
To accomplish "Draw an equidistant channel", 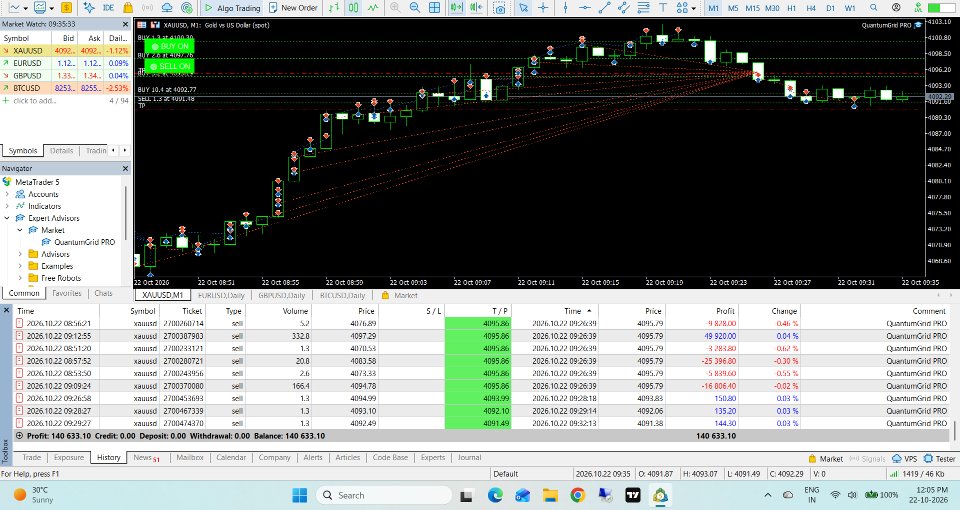I will coord(624,7).
